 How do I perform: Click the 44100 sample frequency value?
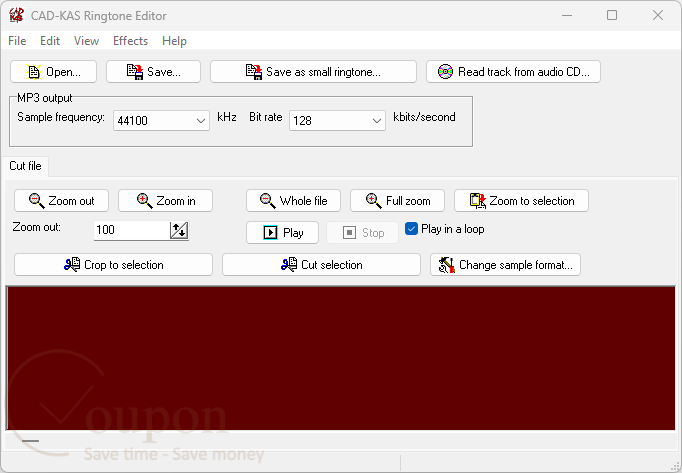[133, 121]
